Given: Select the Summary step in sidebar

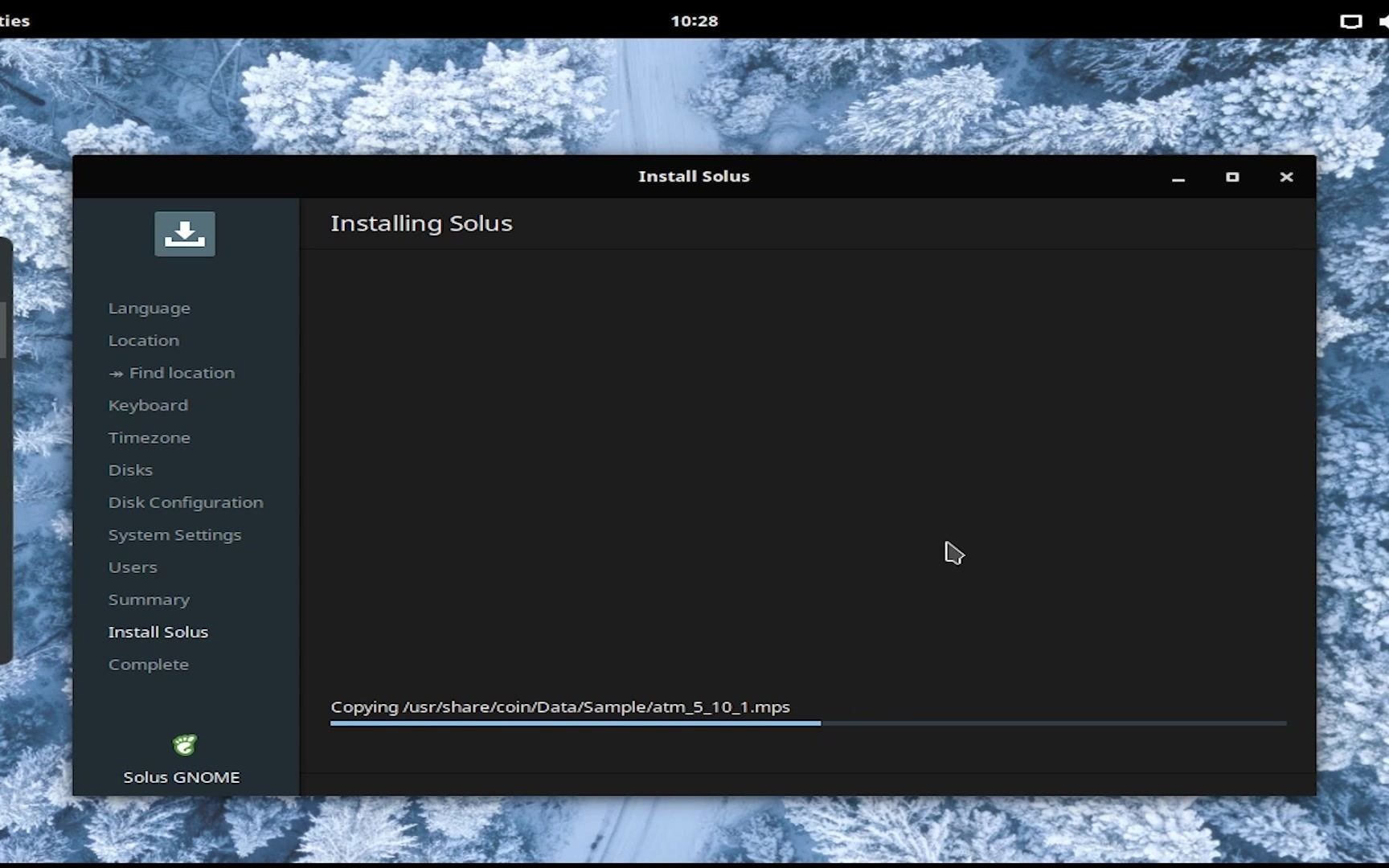Looking at the screenshot, I should (x=149, y=600).
